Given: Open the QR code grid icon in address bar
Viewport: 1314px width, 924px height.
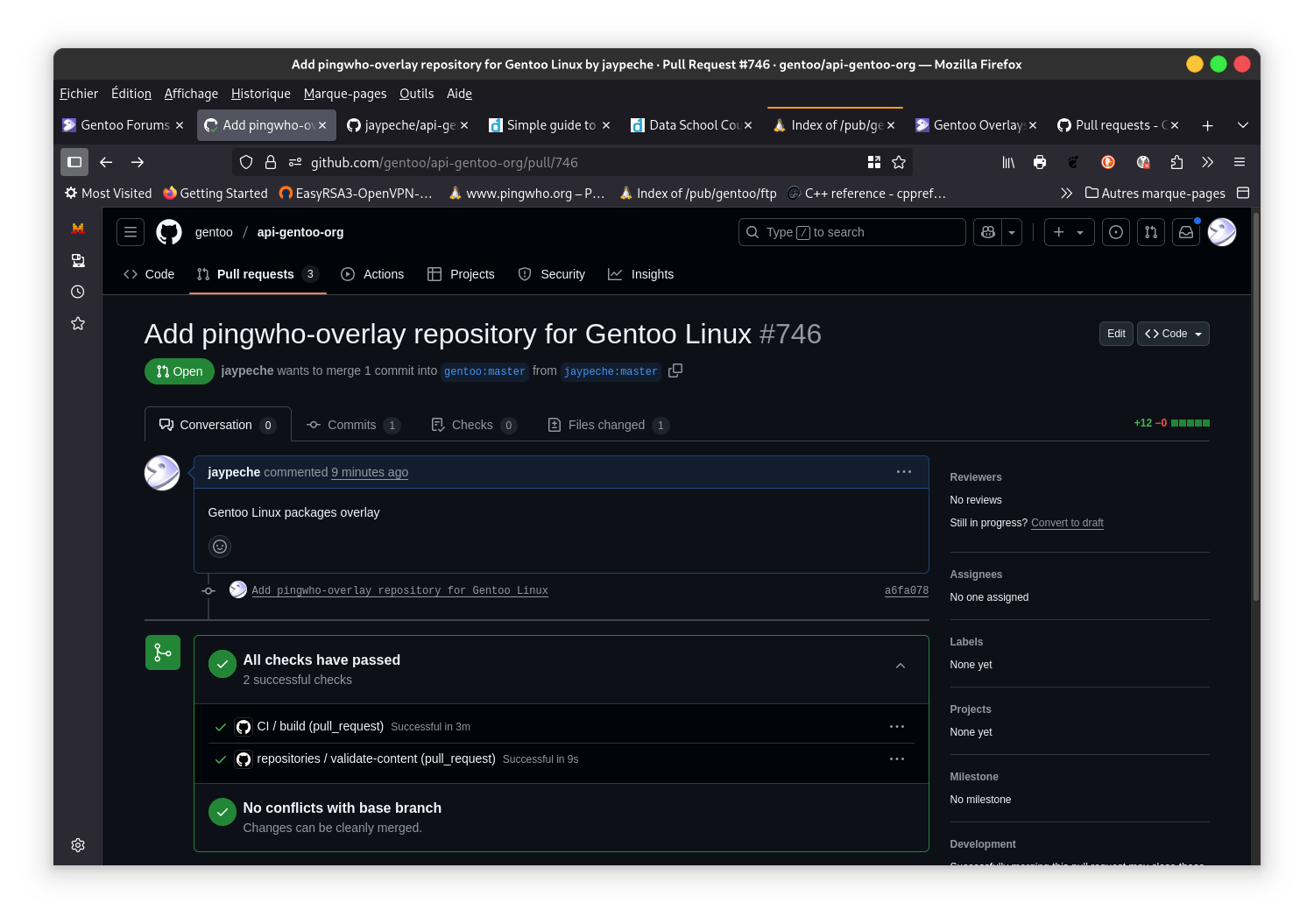Looking at the screenshot, I should (874, 162).
